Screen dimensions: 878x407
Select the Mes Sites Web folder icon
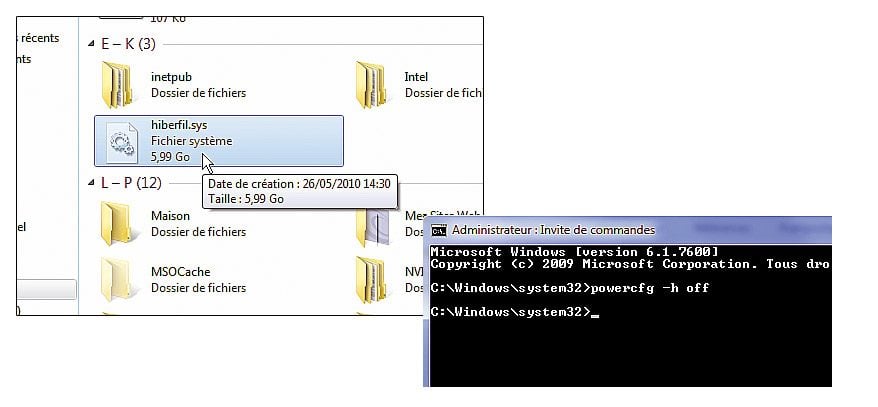point(374,225)
